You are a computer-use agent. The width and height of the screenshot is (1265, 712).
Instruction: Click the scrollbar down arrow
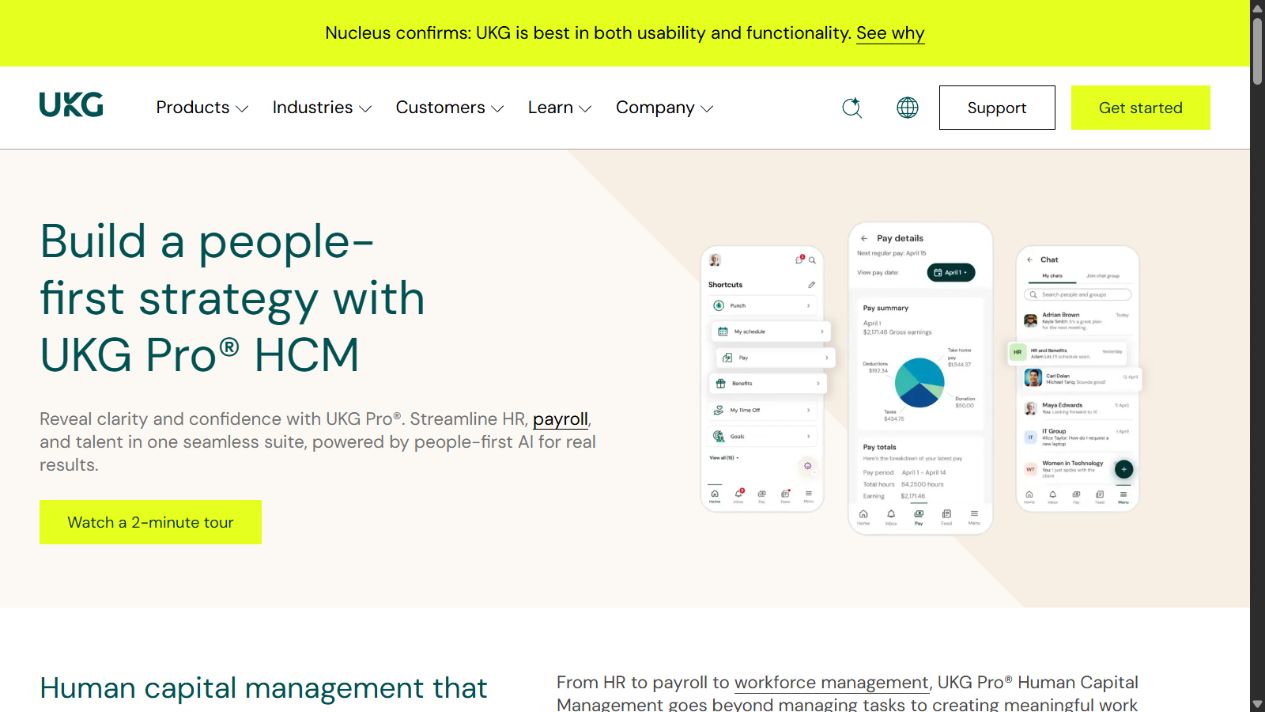point(1257,704)
